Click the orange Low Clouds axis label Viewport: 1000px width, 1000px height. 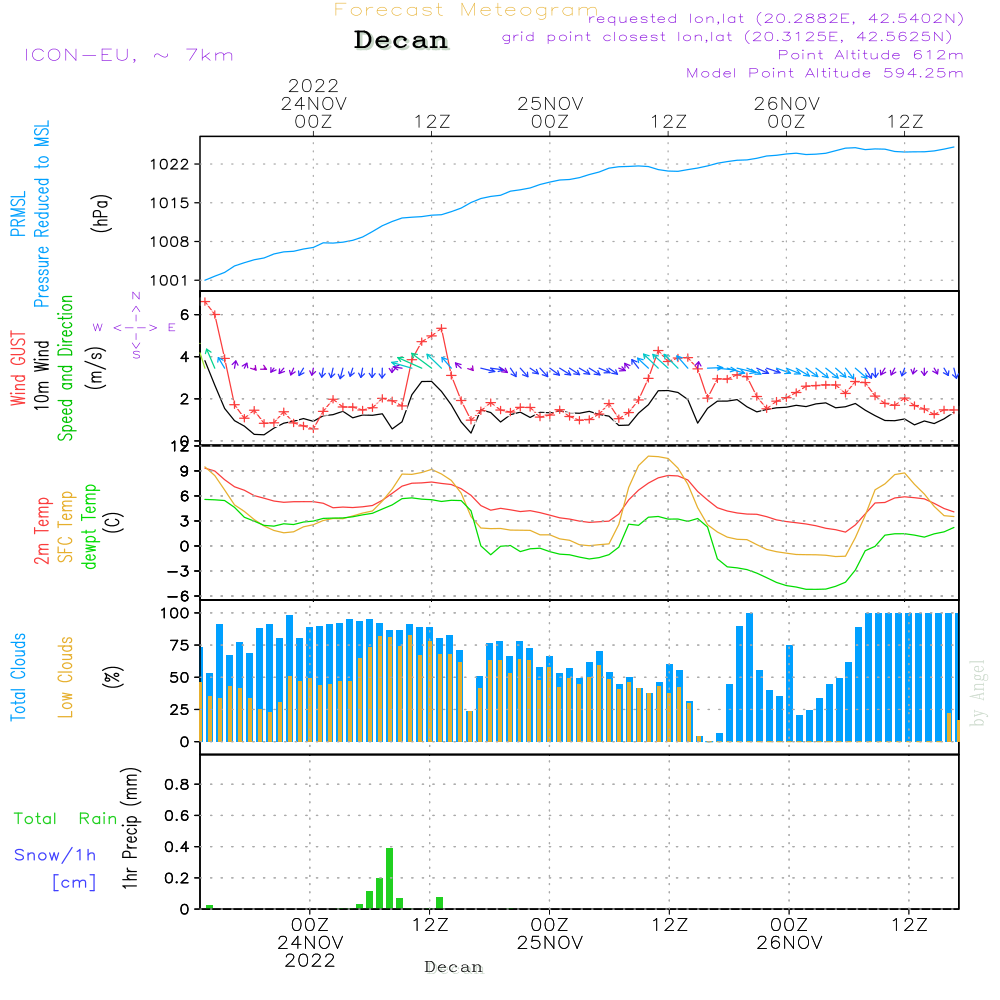pyautogui.click(x=66, y=677)
